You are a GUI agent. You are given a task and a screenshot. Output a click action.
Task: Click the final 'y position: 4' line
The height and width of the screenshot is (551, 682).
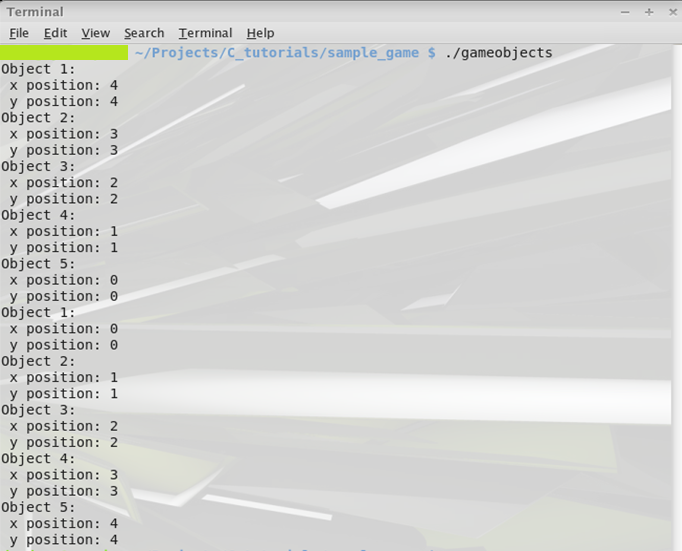pyautogui.click(x=64, y=539)
